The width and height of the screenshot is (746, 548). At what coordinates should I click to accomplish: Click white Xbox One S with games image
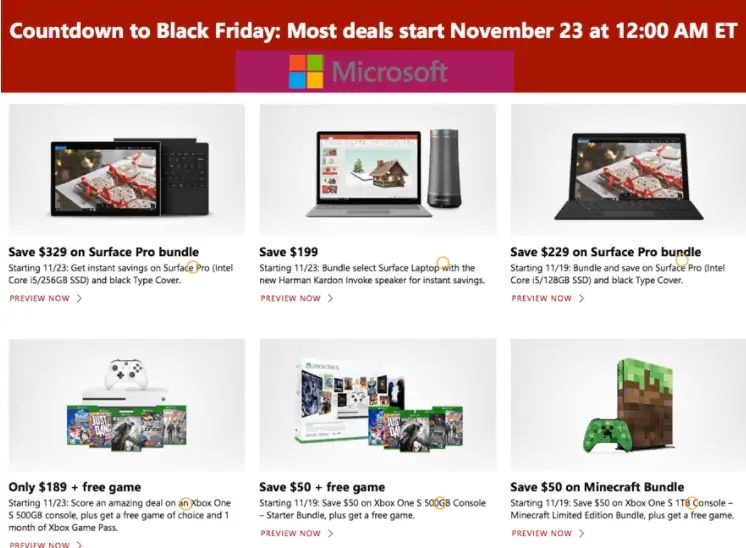[x=127, y=405]
